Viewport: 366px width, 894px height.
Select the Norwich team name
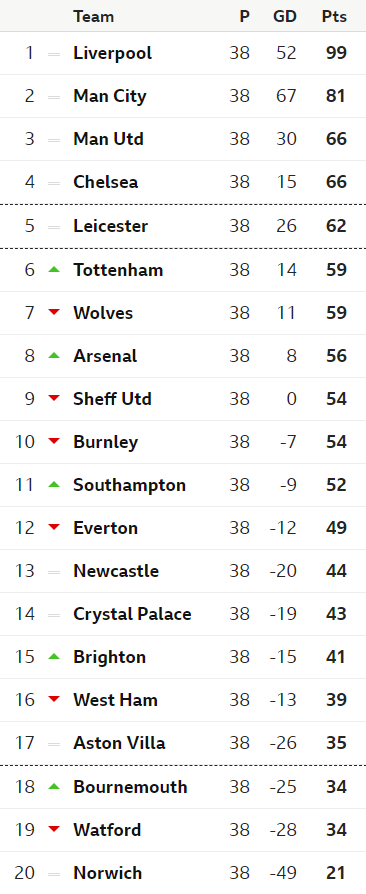pyautogui.click(x=108, y=872)
